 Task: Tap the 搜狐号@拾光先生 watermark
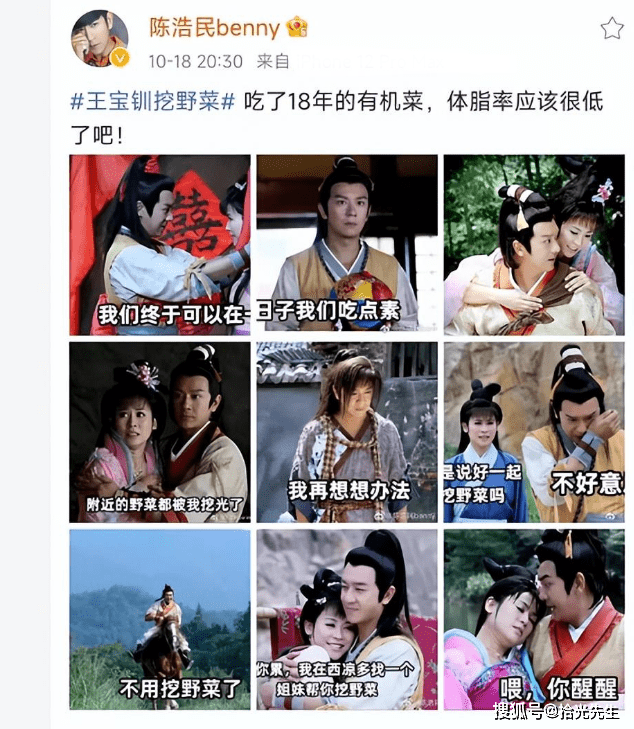click(556, 712)
